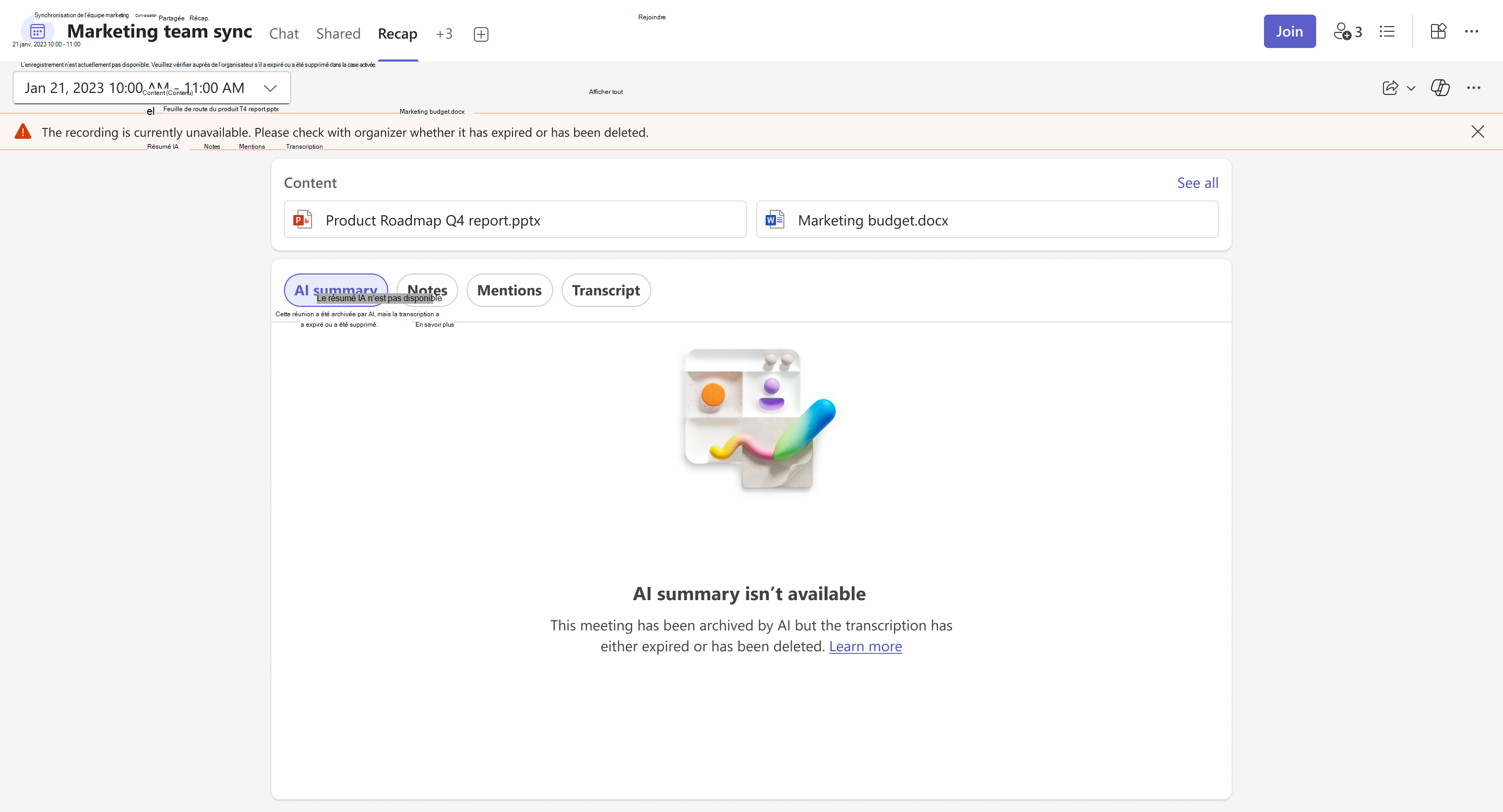This screenshot has height=812, width=1503.
Task: Open the Transcript pill tab
Action: [605, 290]
